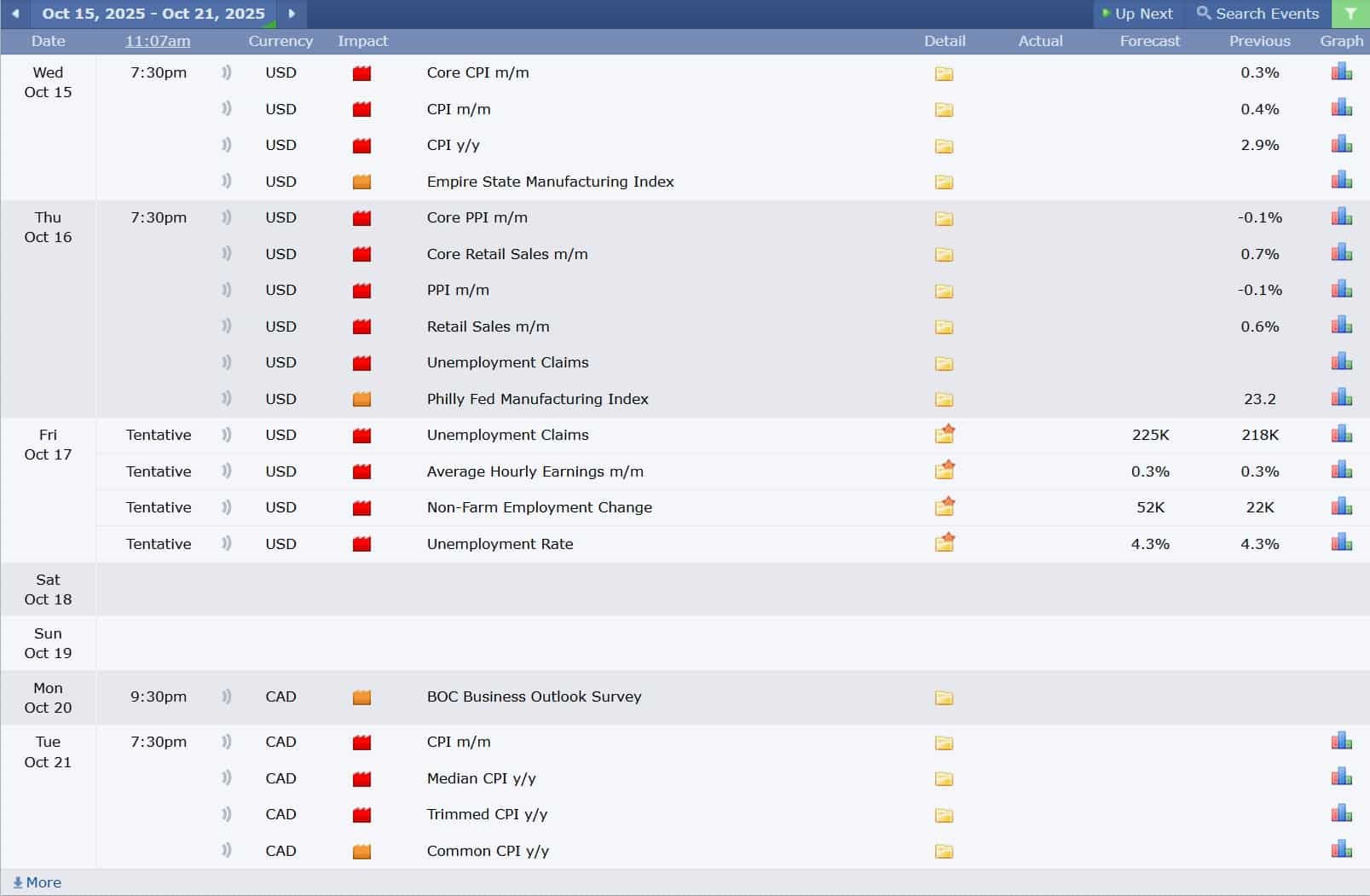Select the Empire State Manufacturing Index event
This screenshot has height=896, width=1370.
pos(550,182)
